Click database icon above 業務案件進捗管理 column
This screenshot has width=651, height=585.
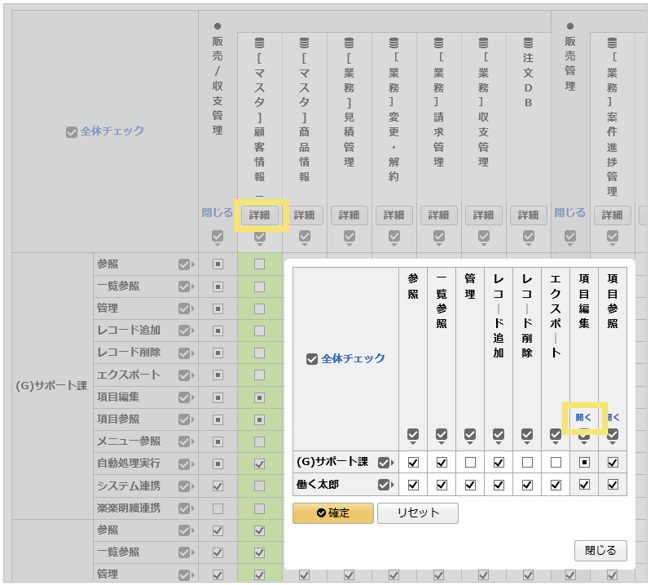tap(612, 43)
